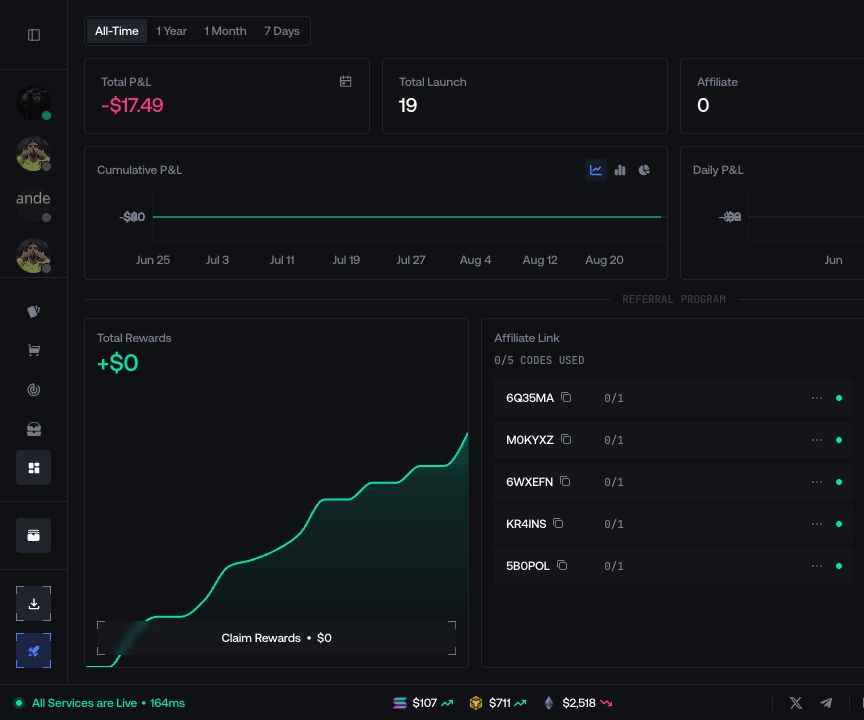This screenshot has height=720, width=864.
Task: Select the 7 Days tab
Action: (x=282, y=31)
